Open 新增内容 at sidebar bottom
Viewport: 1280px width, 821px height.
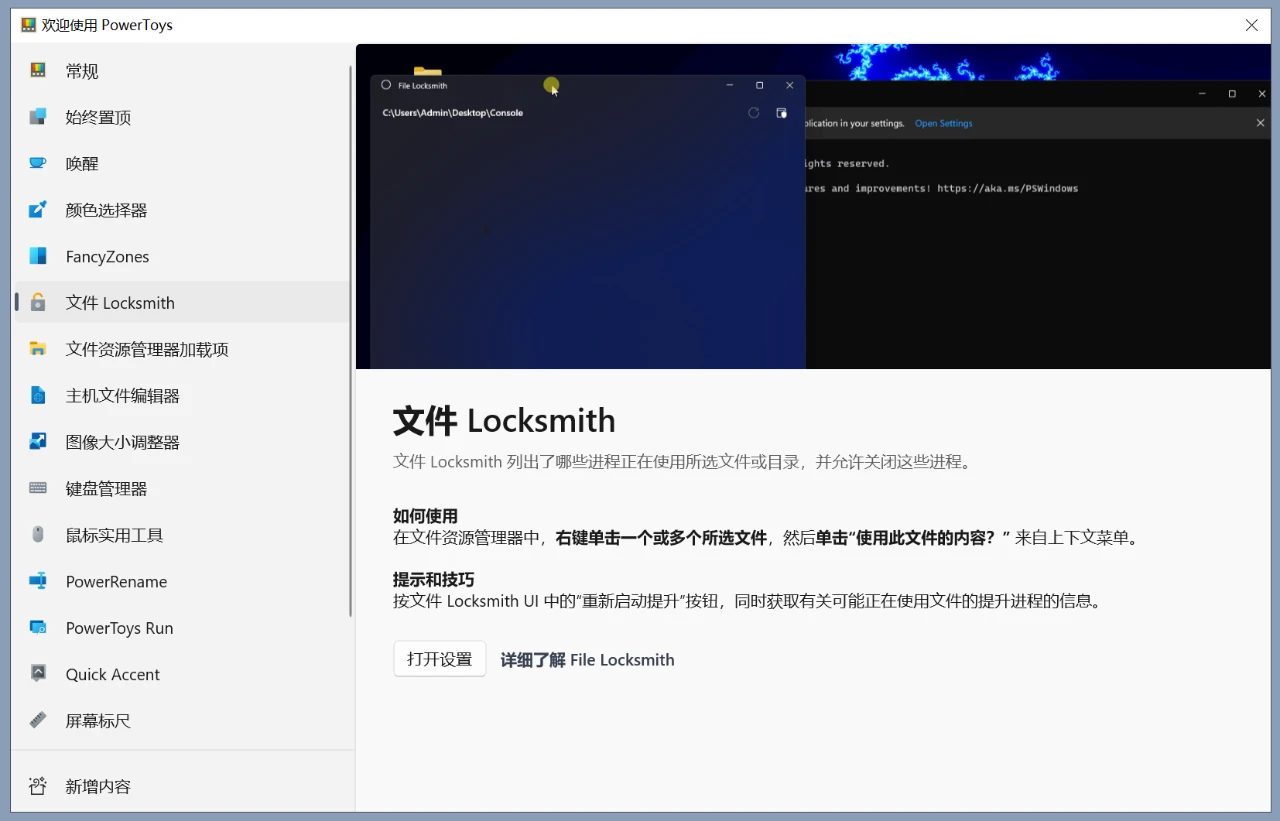(181, 786)
